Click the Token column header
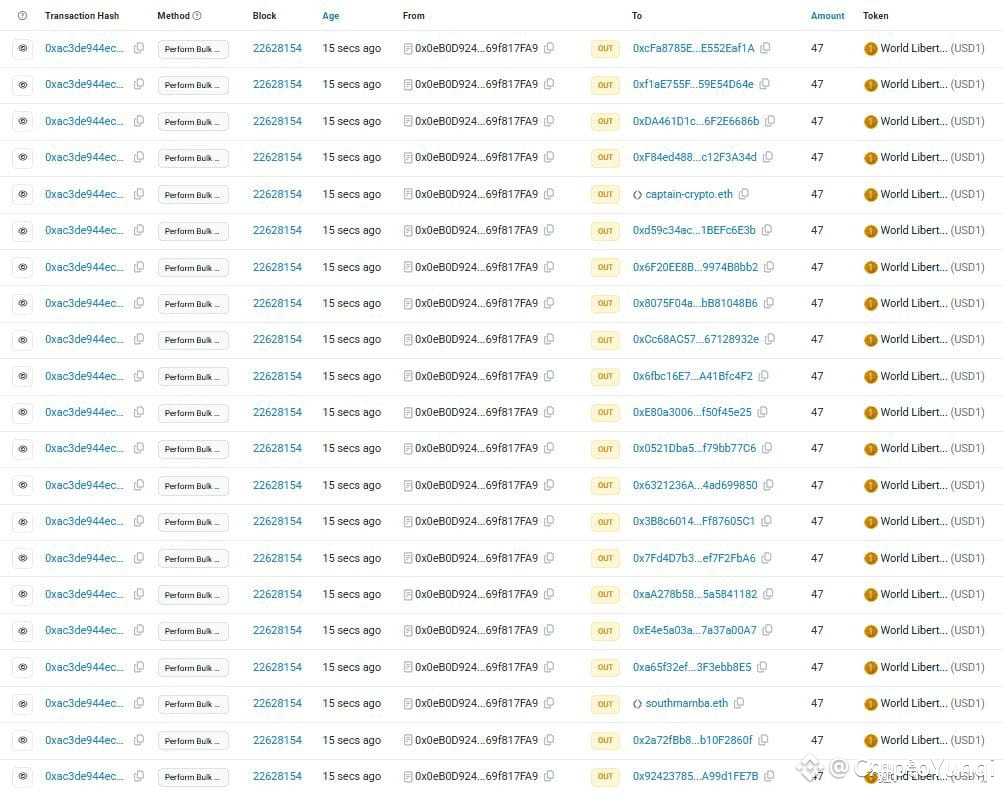The height and width of the screenshot is (793, 1003). coord(875,15)
